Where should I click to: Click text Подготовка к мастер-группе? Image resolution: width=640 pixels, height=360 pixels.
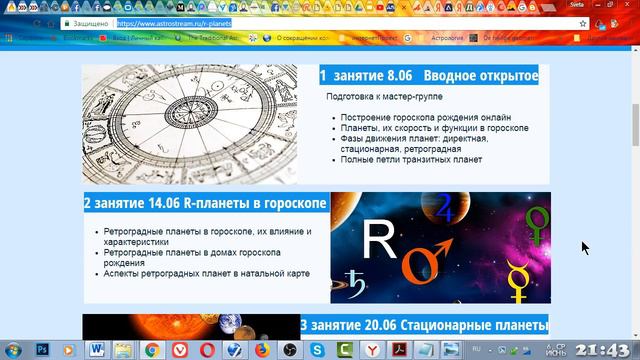pyautogui.click(x=384, y=97)
